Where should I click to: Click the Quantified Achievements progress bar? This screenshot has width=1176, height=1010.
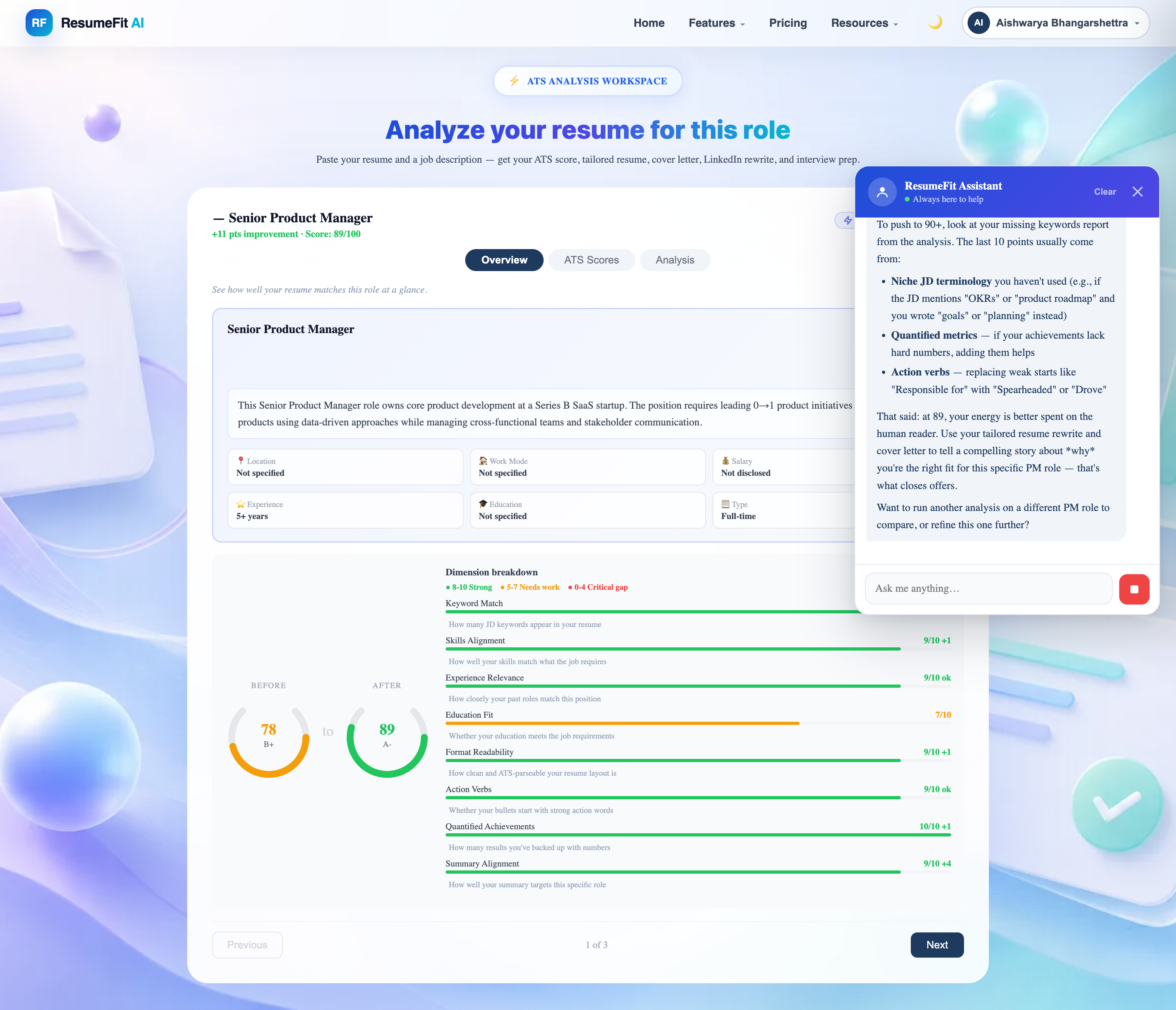698,835
